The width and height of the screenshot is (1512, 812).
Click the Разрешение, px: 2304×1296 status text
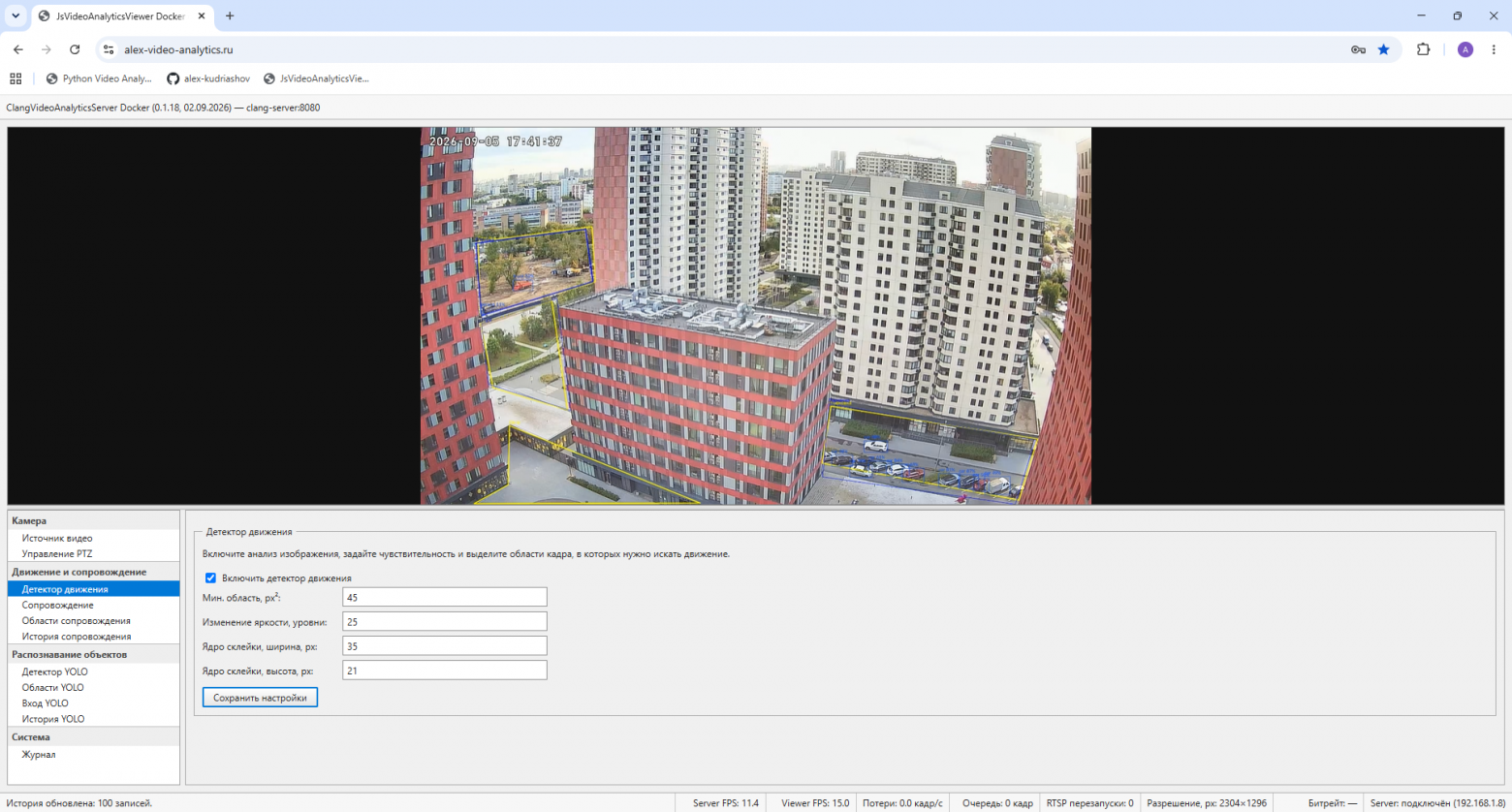coord(1207,803)
